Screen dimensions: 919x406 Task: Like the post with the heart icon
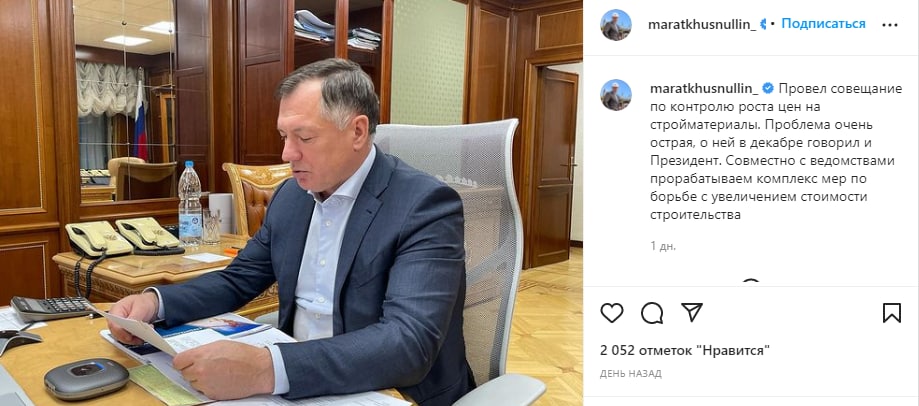pyautogui.click(x=612, y=313)
